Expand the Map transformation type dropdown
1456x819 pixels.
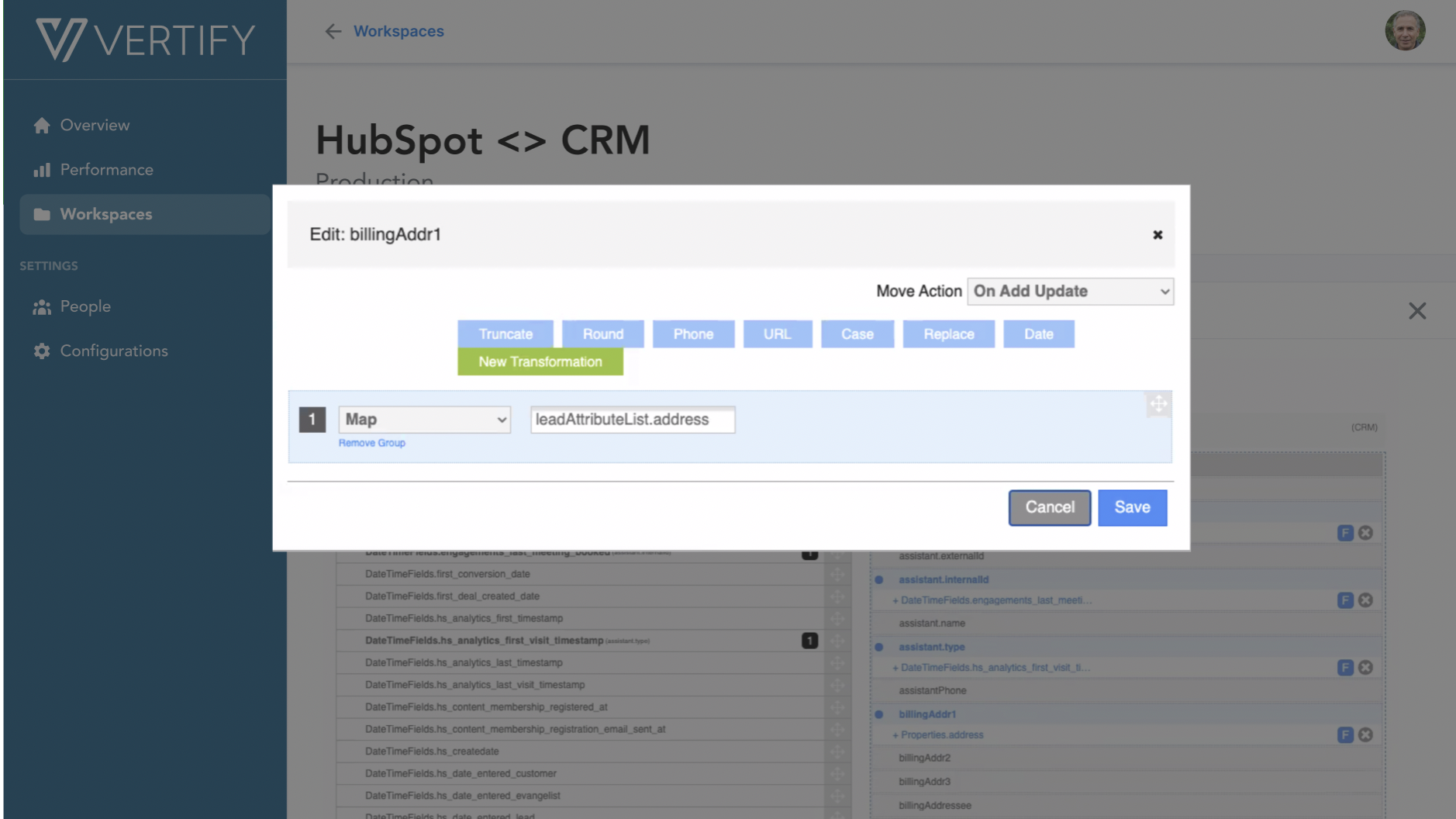point(424,420)
